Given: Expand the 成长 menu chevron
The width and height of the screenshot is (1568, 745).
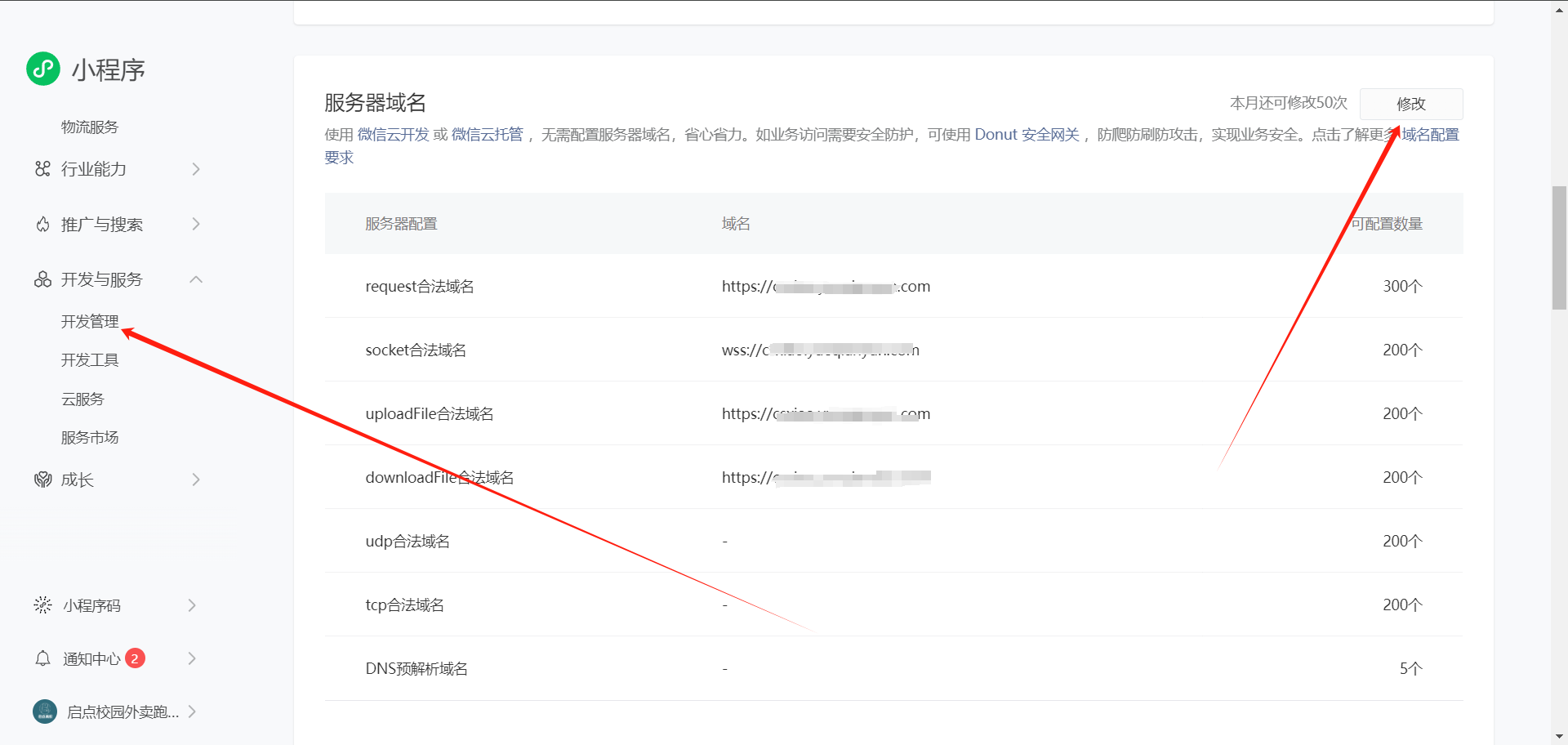Looking at the screenshot, I should (x=196, y=480).
